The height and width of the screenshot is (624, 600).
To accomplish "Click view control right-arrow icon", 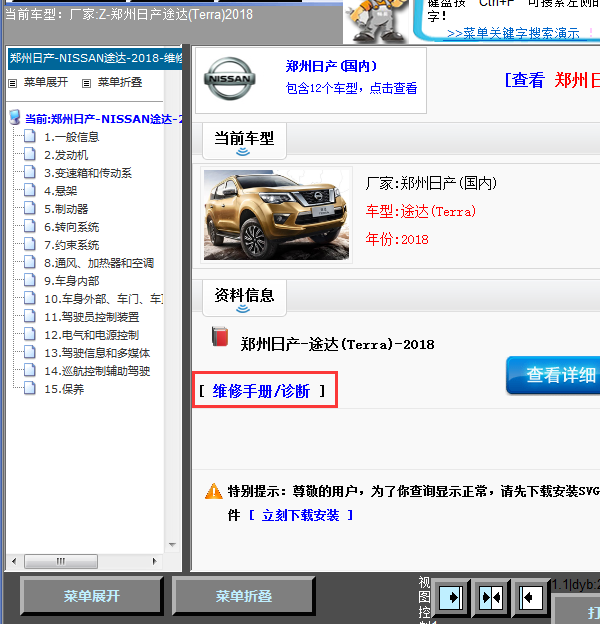I will pos(450,597).
